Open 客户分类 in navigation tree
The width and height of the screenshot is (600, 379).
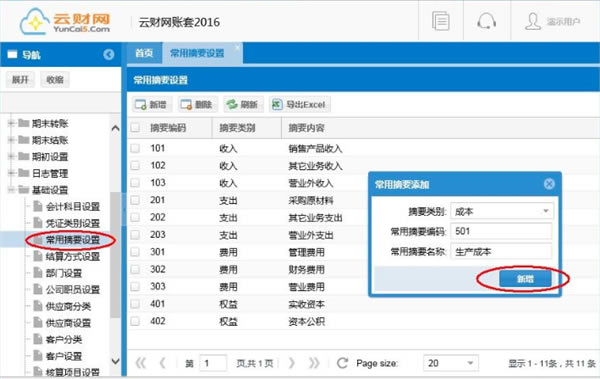[64, 340]
